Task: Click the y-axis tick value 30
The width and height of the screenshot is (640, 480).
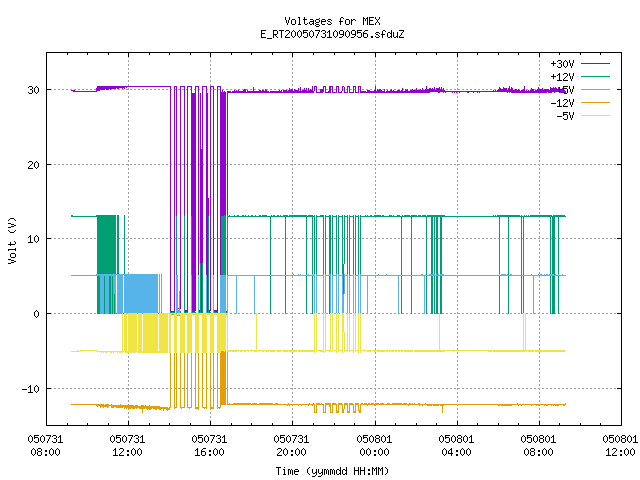Action: pyautogui.click(x=33, y=90)
